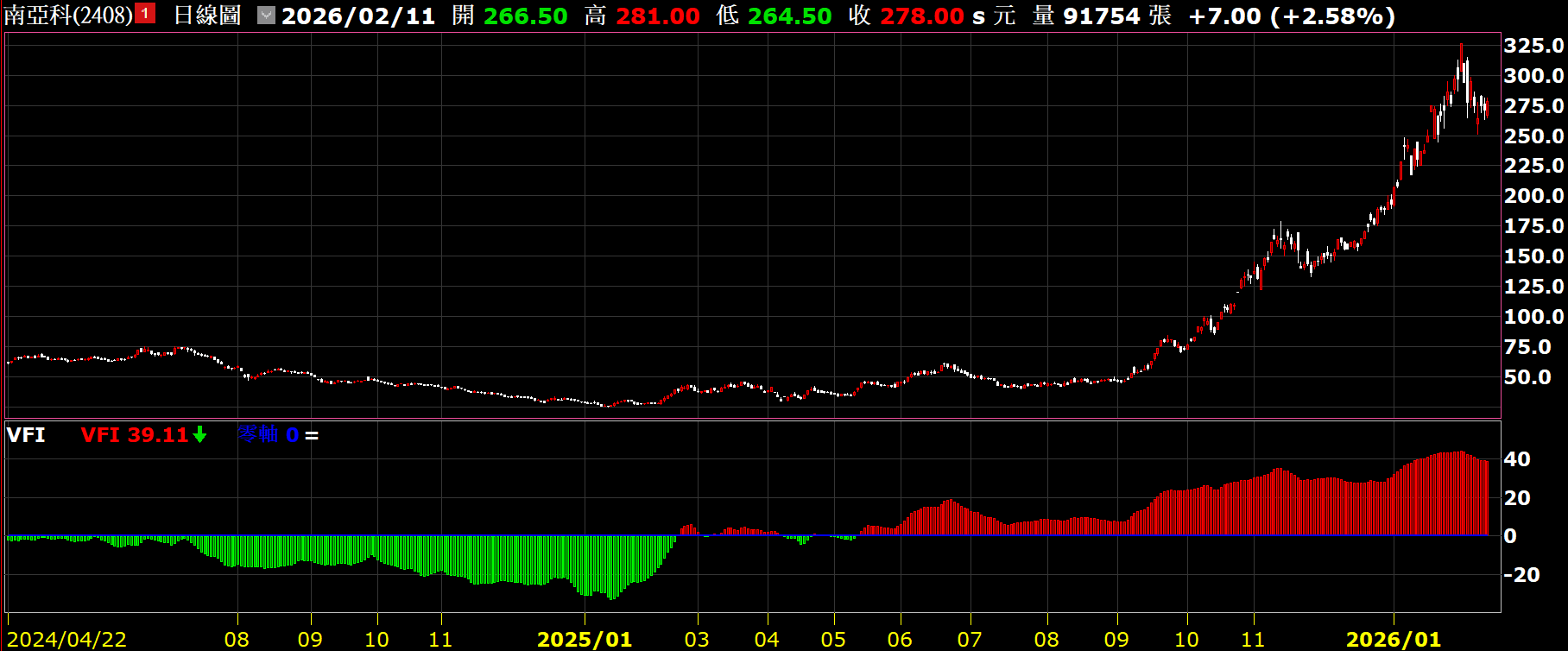Click the red badge beside 南亞科(2408)

click(145, 14)
